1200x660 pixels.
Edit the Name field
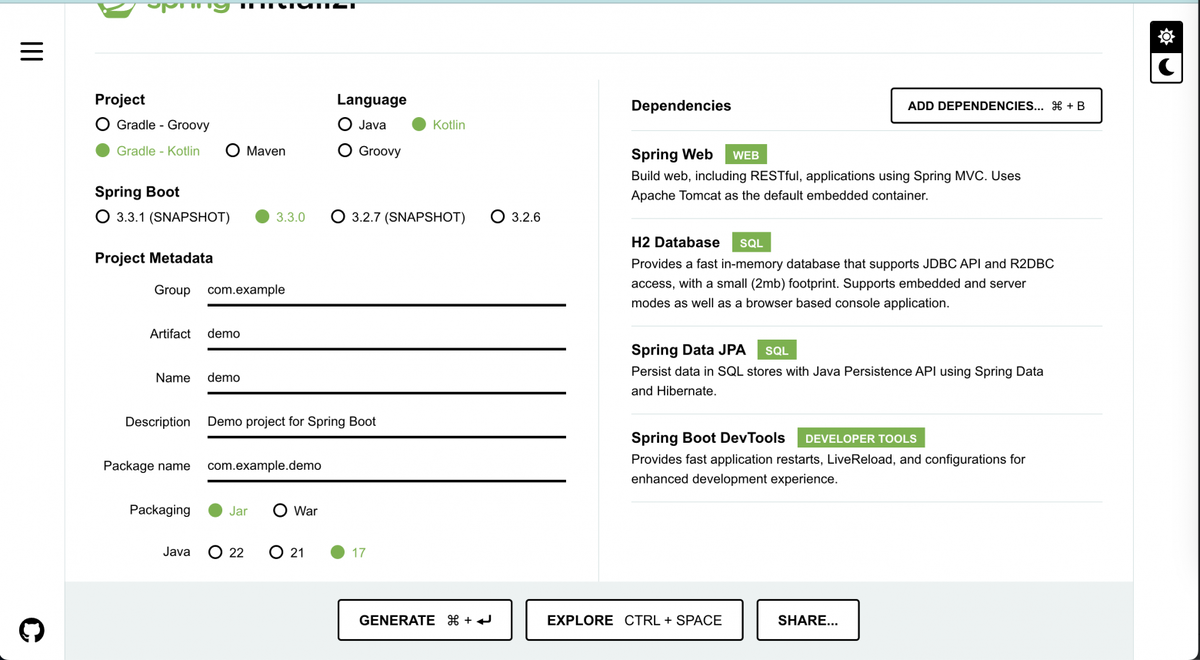[x=386, y=378]
